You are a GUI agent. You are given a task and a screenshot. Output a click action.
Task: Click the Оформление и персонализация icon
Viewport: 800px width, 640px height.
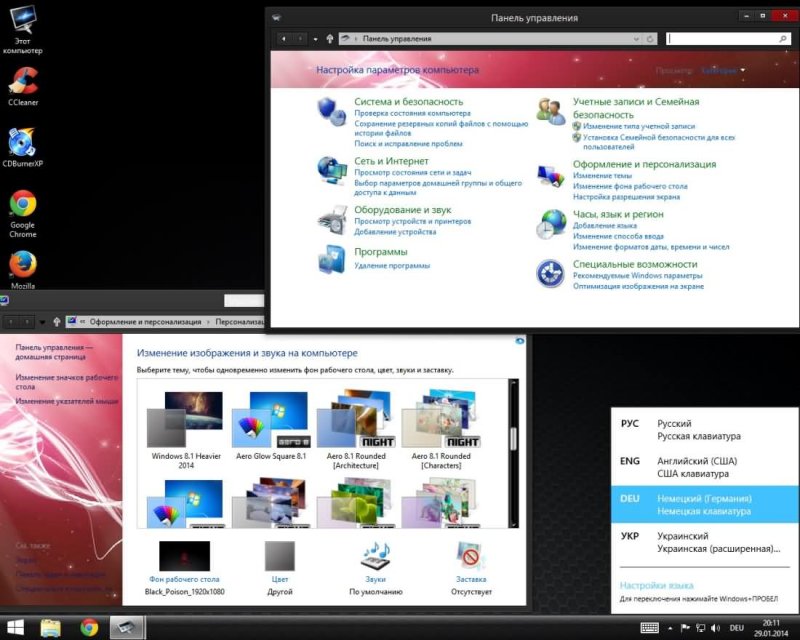coord(551,176)
